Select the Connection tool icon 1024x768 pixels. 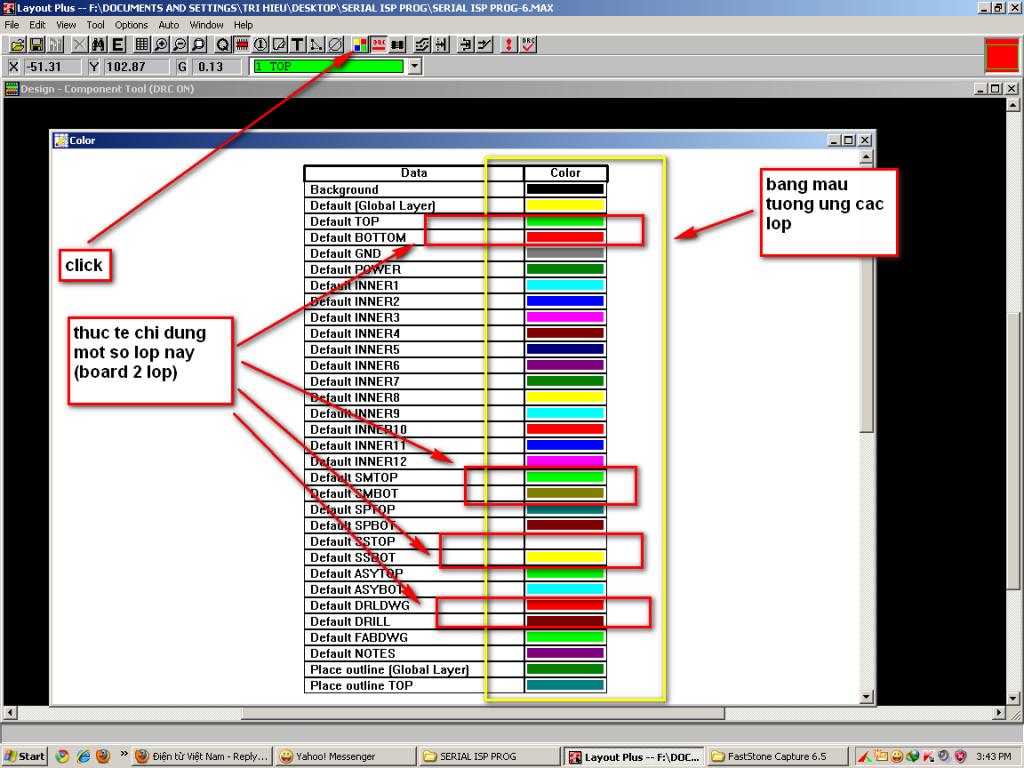pos(317,44)
